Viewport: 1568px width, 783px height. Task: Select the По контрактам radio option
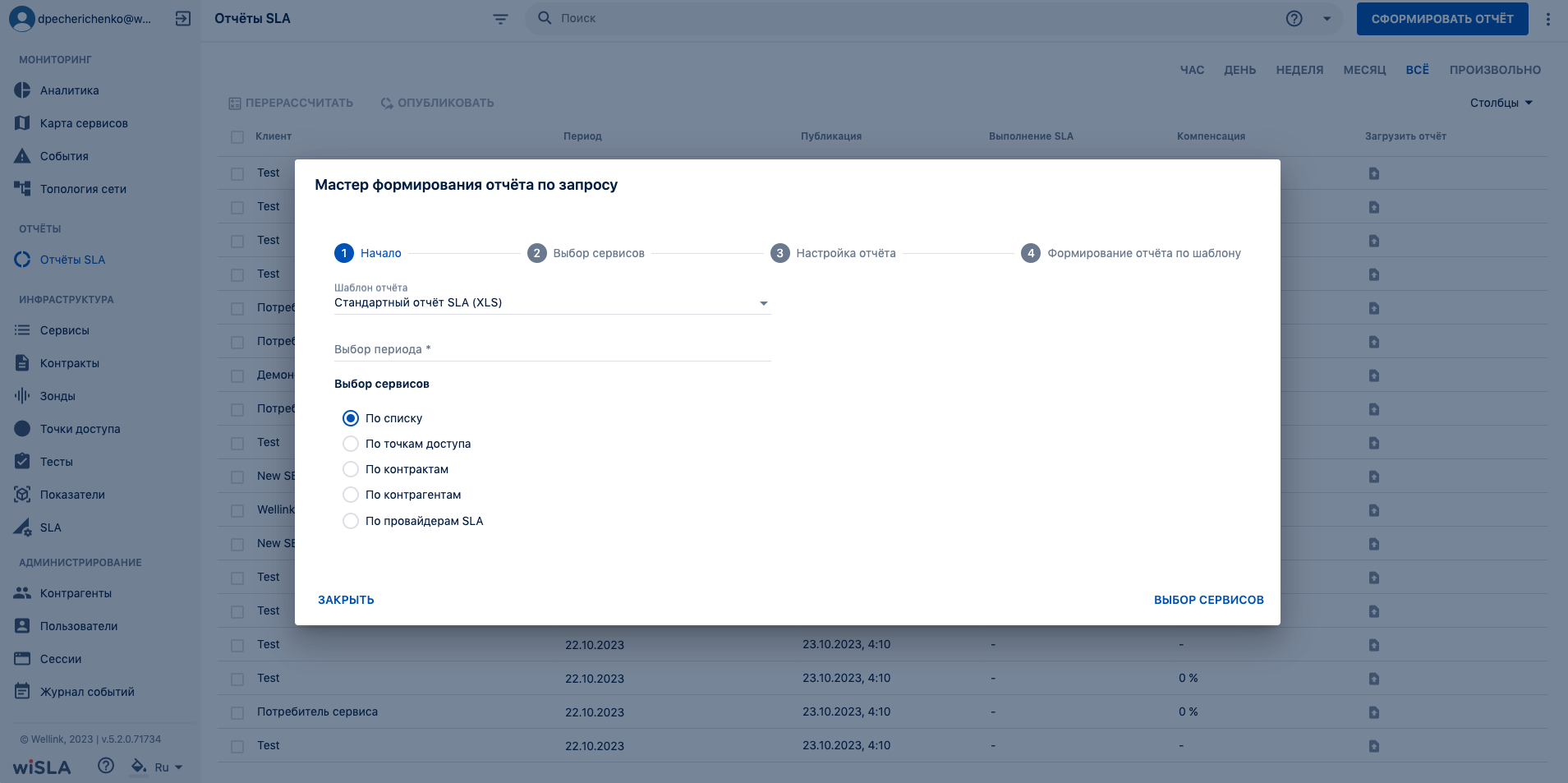coord(351,469)
